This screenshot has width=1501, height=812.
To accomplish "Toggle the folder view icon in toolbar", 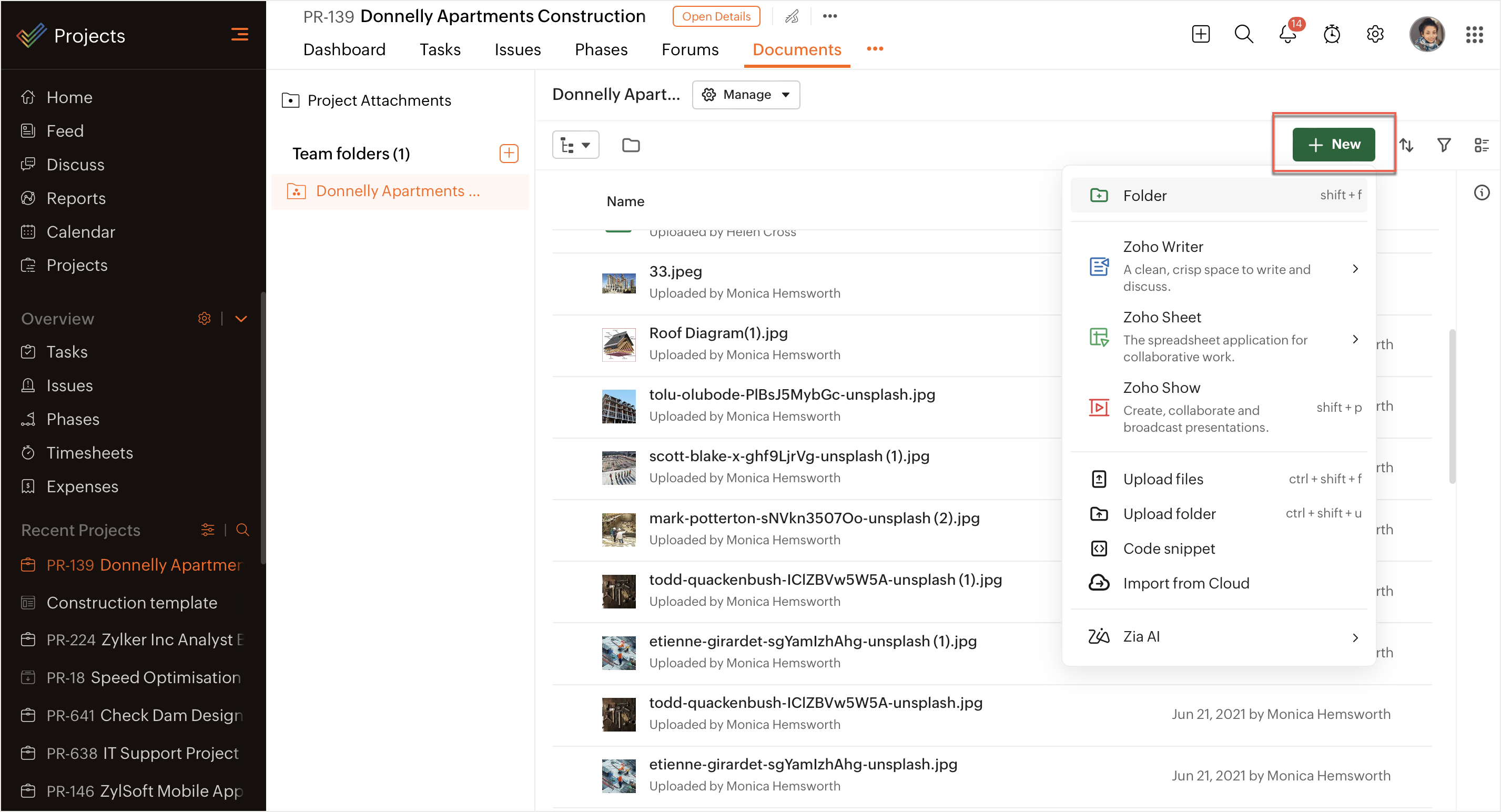I will (x=631, y=145).
